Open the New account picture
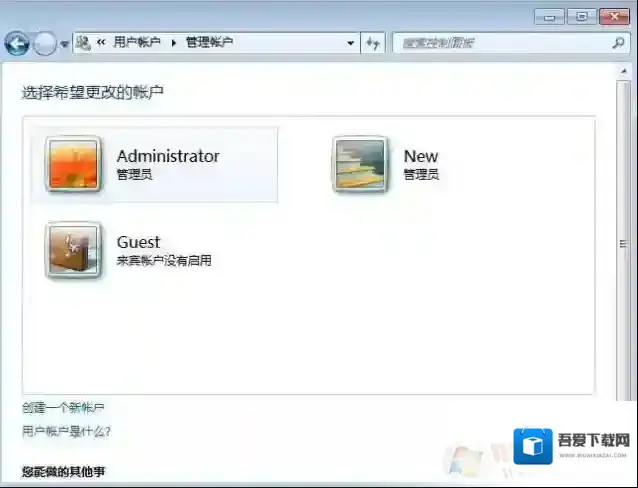The image size is (638, 488). click(360, 164)
